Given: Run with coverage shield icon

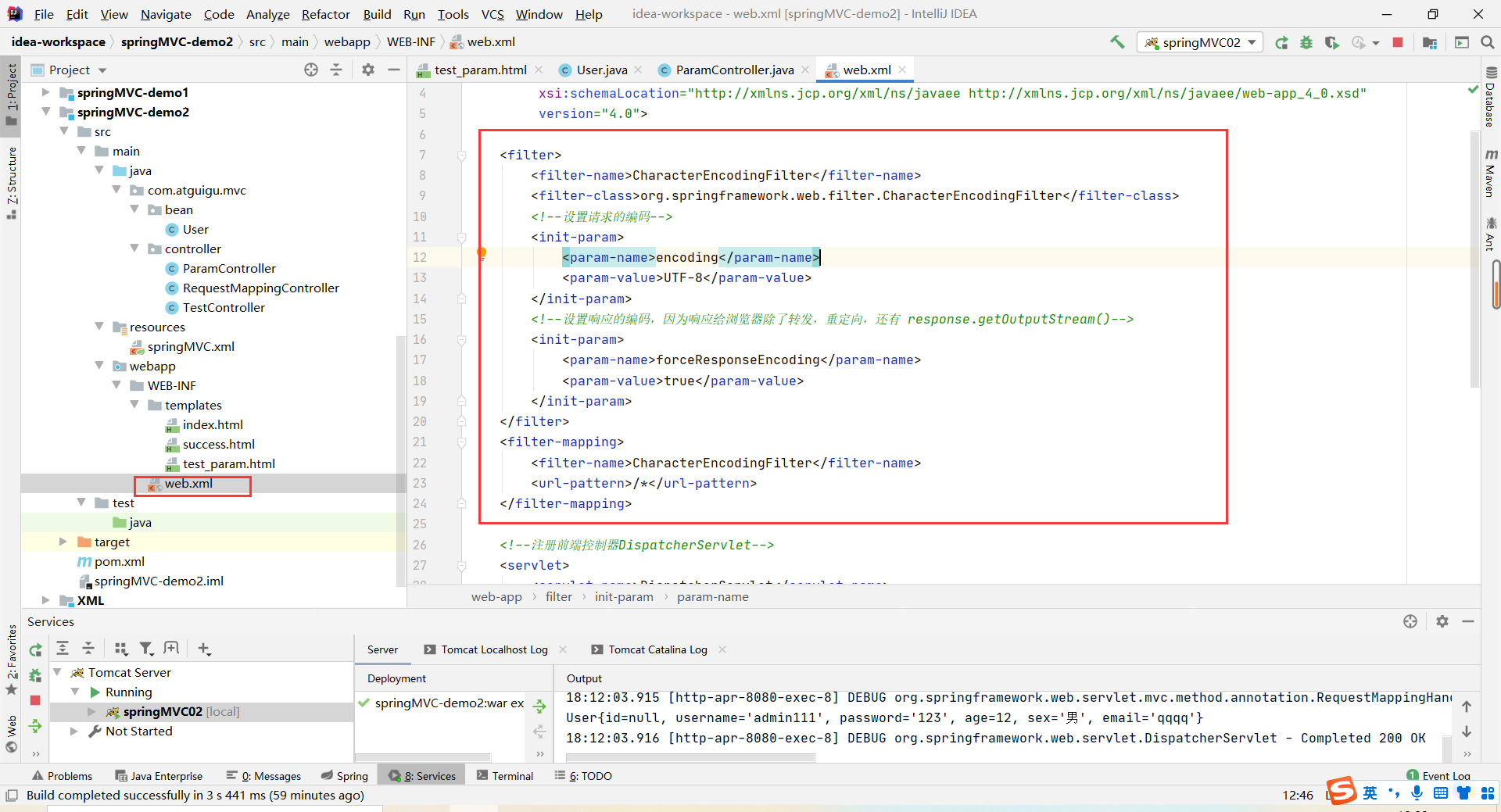Looking at the screenshot, I should [x=1331, y=42].
